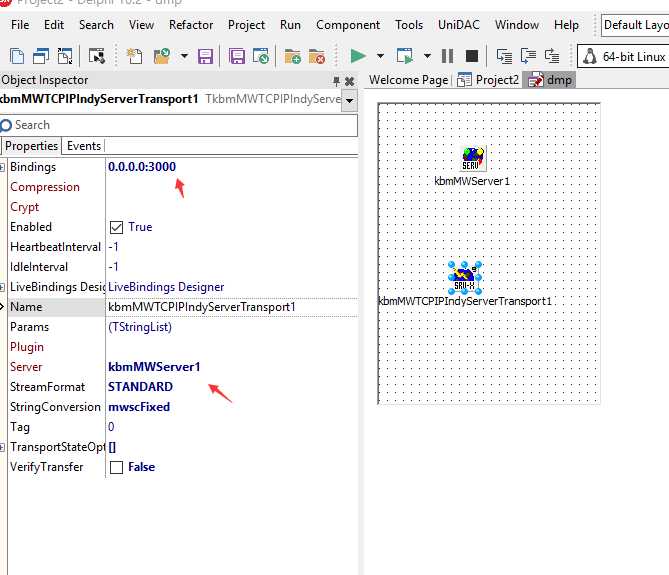The height and width of the screenshot is (575, 669).
Task: Click the Trace Into icon
Action: pos(504,56)
